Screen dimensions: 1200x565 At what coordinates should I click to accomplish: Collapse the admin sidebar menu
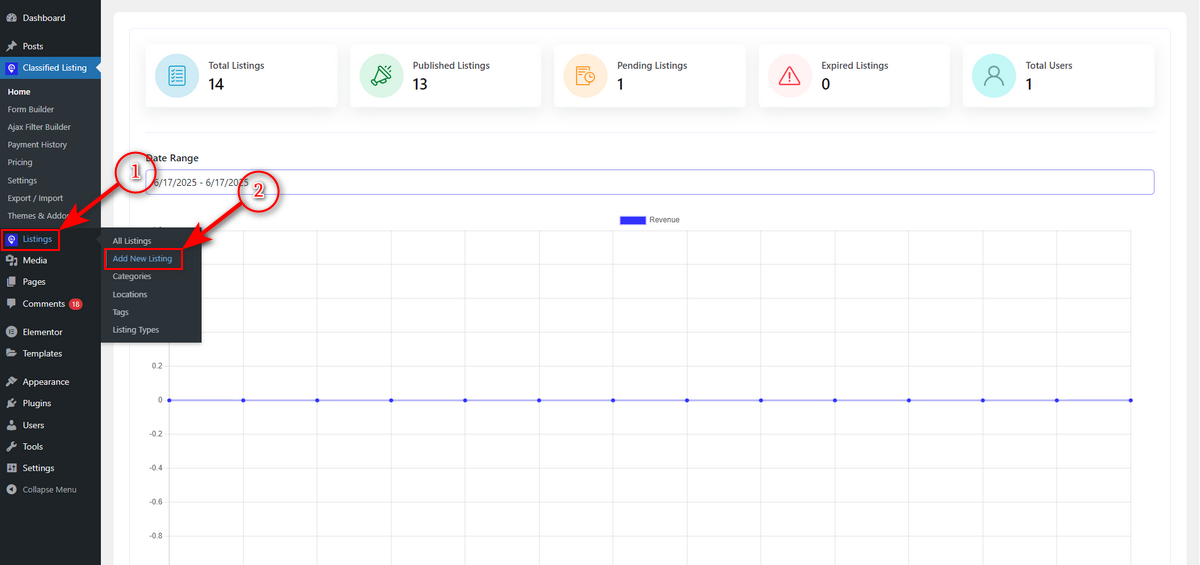pyautogui.click(x=50, y=490)
